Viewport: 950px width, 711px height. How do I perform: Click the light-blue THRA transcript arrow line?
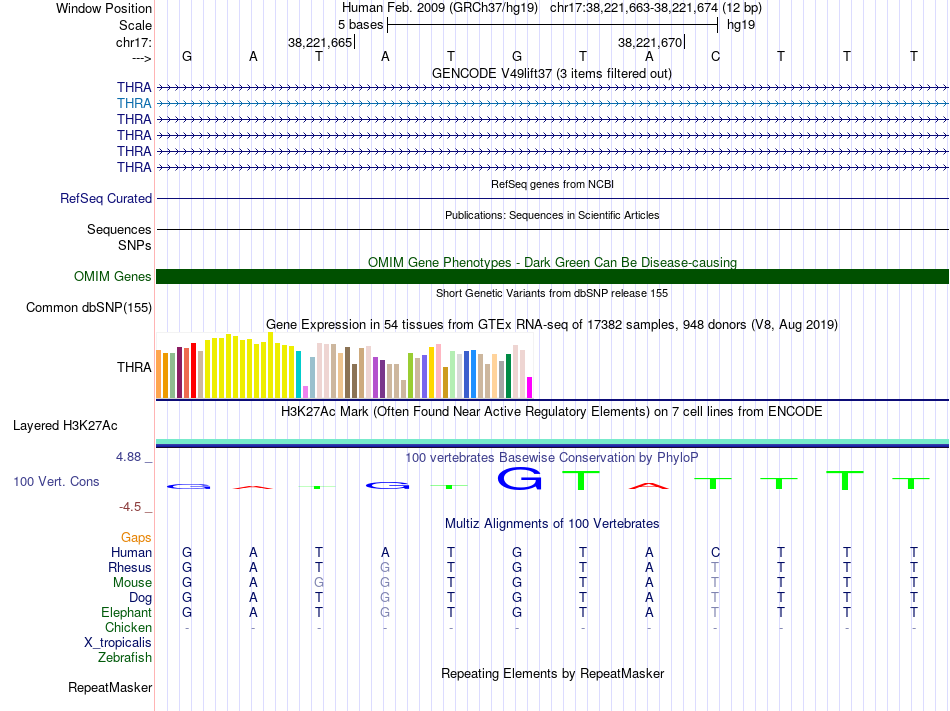(553, 104)
